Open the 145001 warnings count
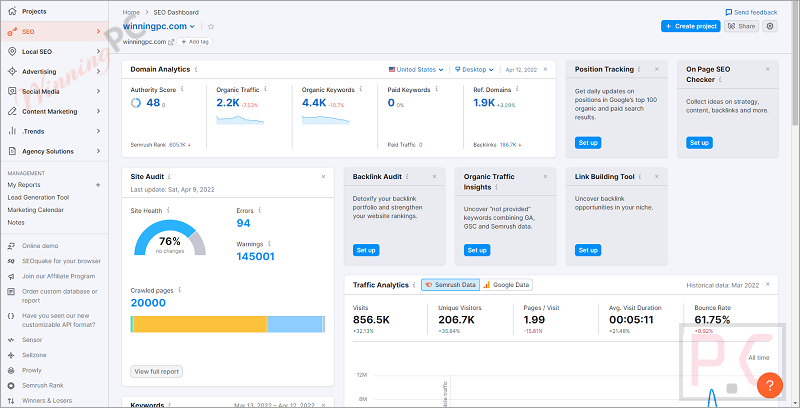800x408 pixels. click(x=256, y=257)
